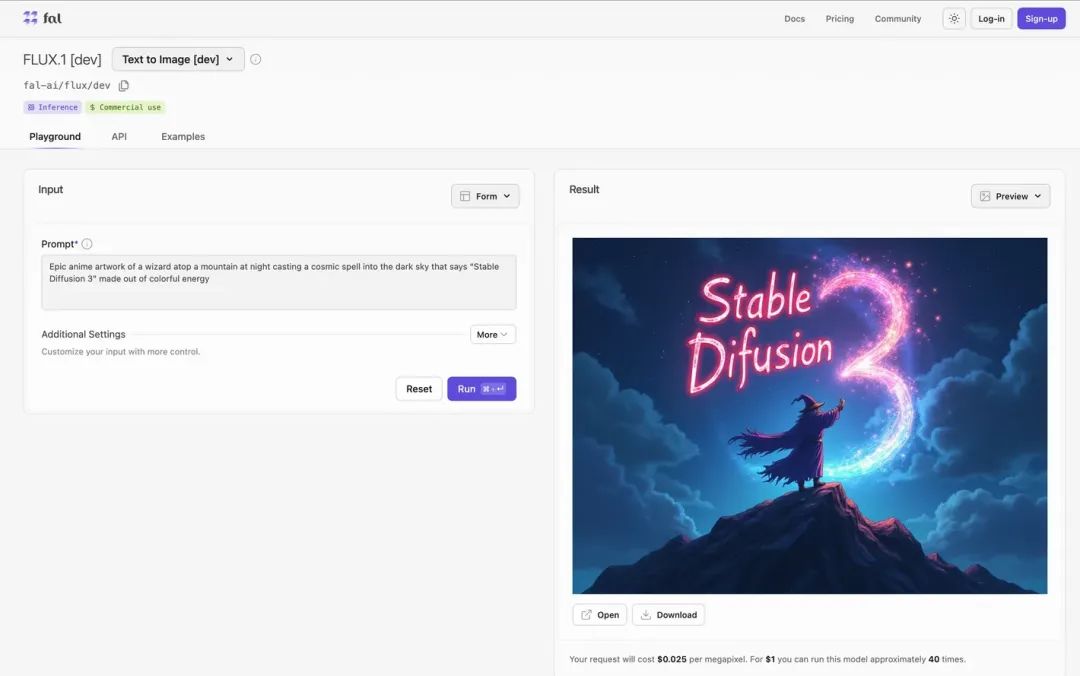
Task: Click inside the Prompt text area
Action: 279,283
